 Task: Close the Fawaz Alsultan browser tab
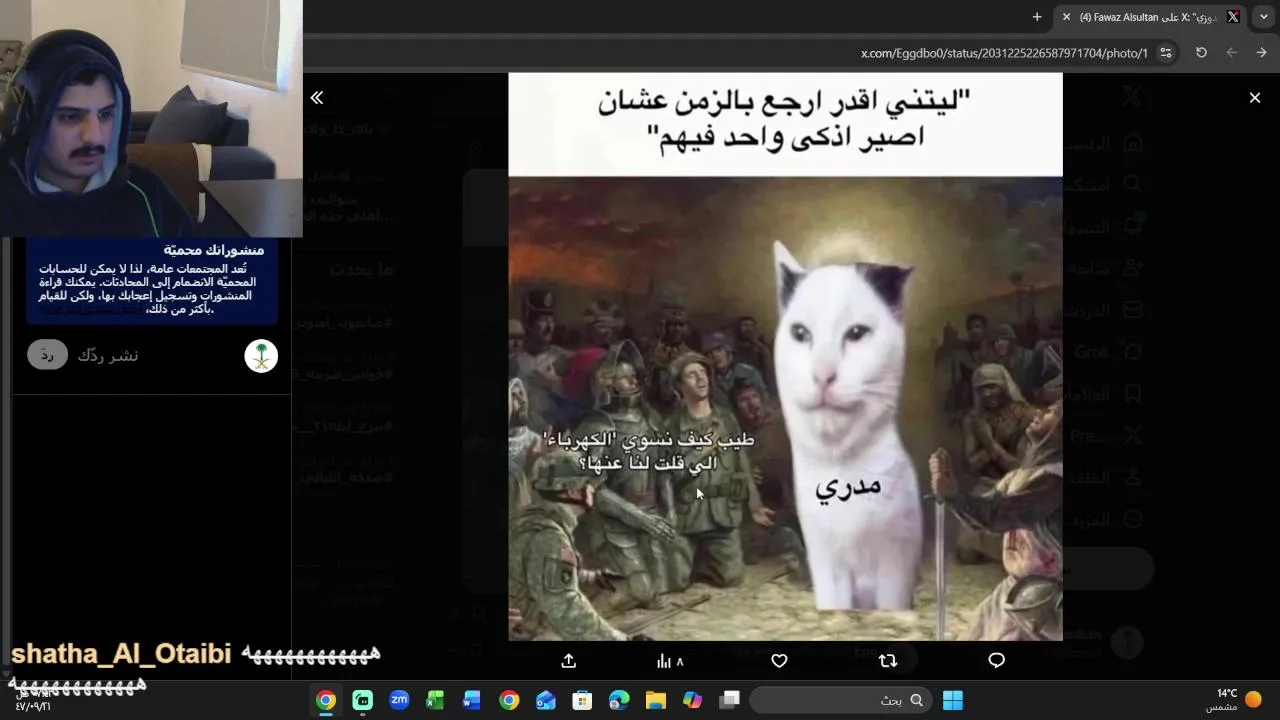click(1066, 17)
